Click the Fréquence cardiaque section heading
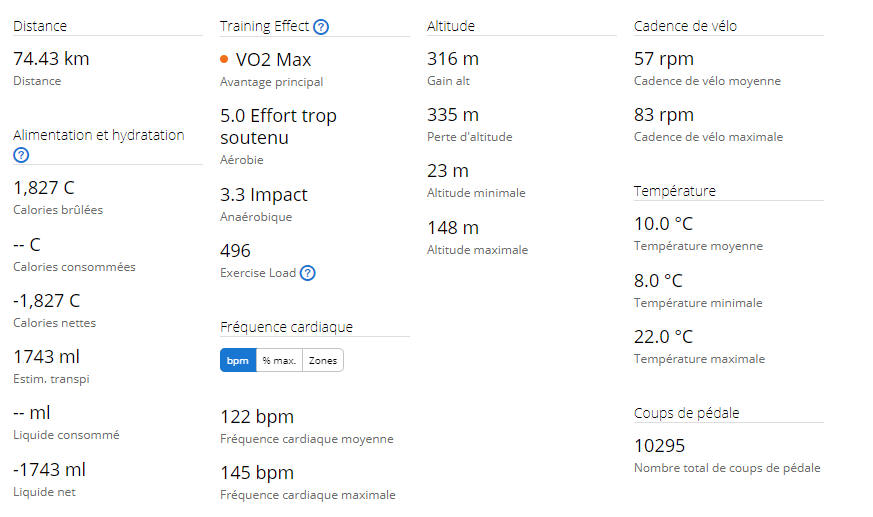873x517 pixels. [286, 327]
